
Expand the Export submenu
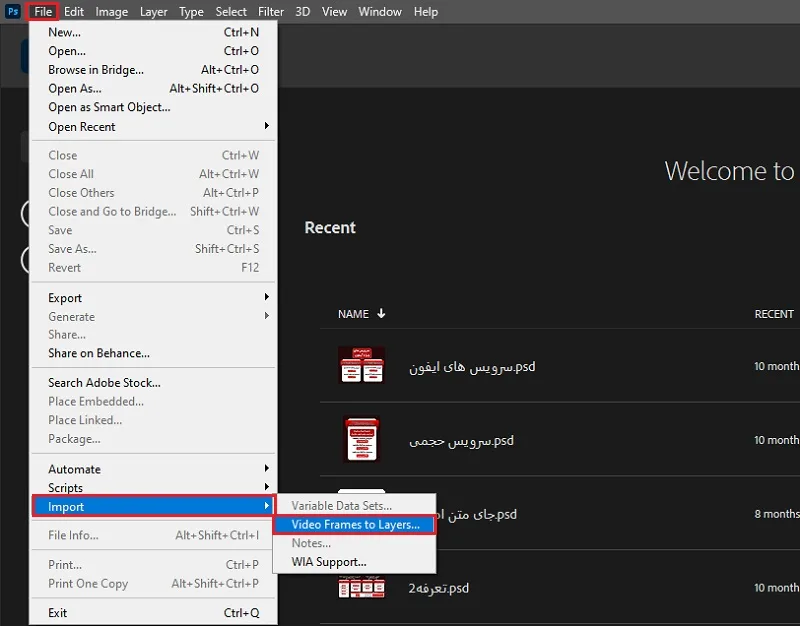click(x=154, y=298)
